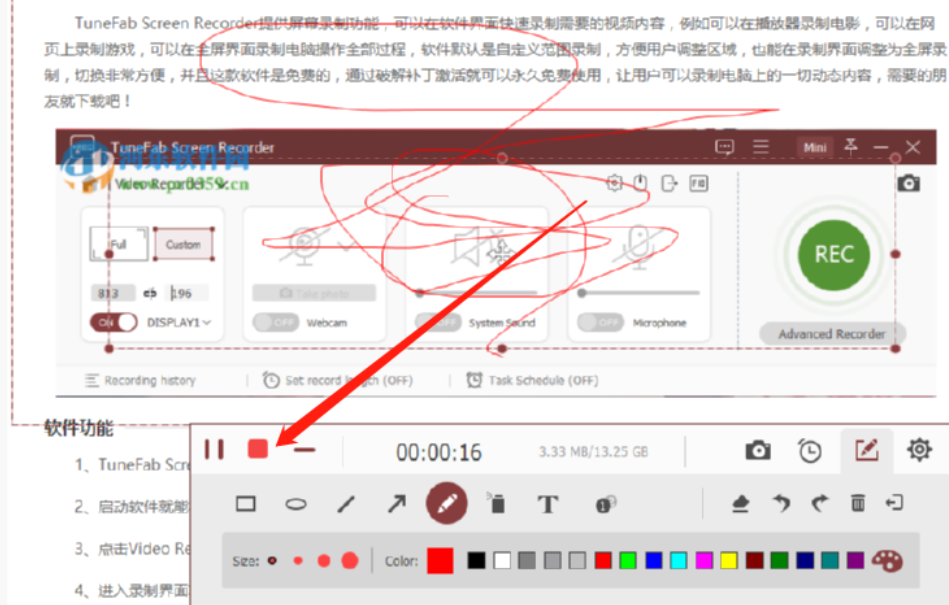The width and height of the screenshot is (949, 605).
Task: Click the snapshot camera icon above REC
Action: click(908, 183)
